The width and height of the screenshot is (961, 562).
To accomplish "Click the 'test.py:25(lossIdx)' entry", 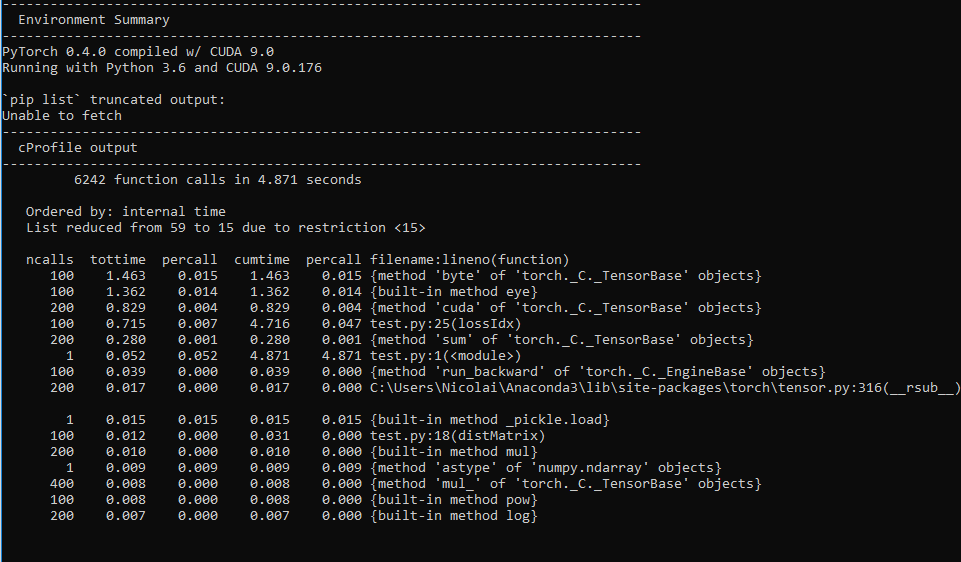I will 446,324.
